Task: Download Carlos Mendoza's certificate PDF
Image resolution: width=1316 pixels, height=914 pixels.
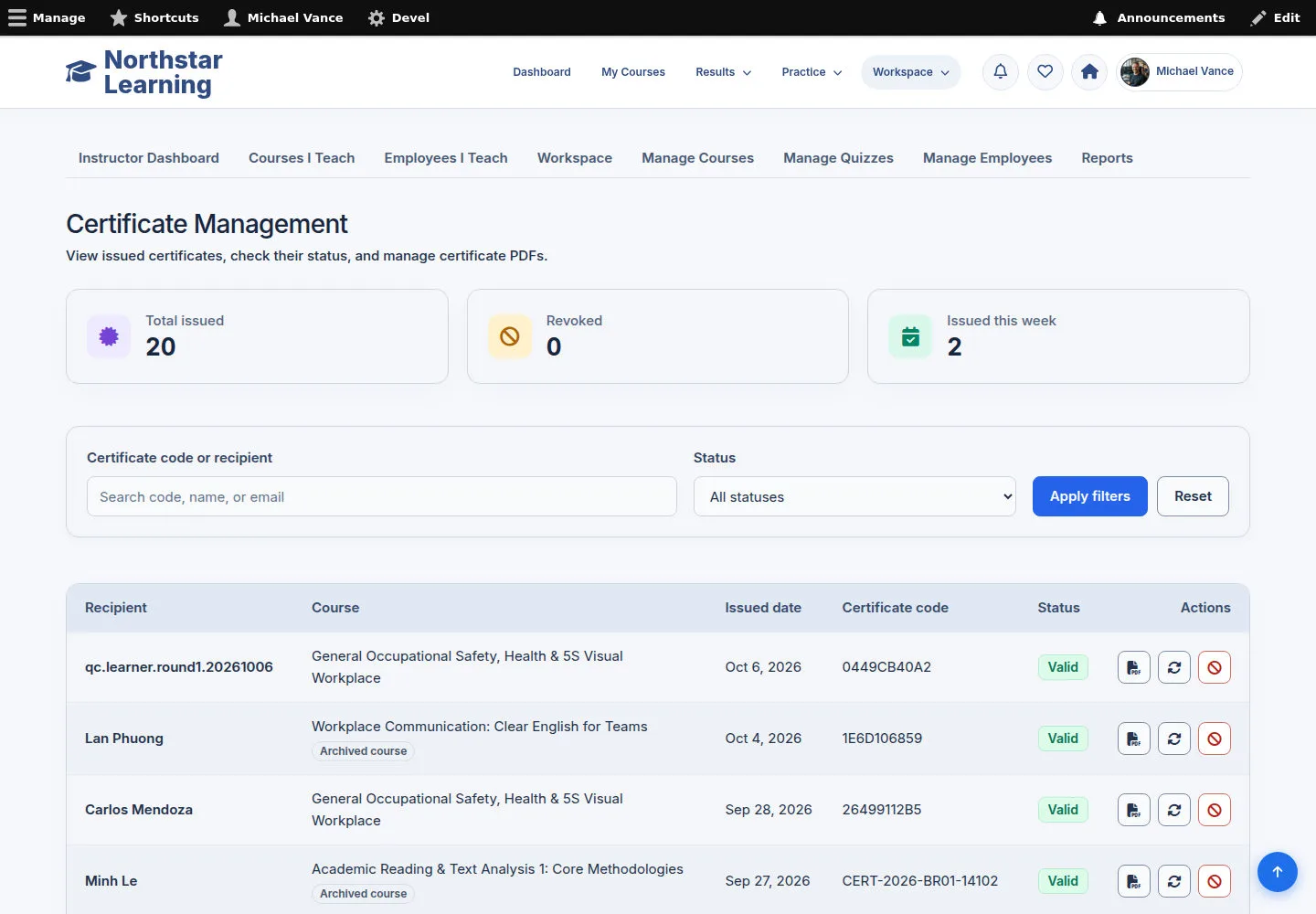Action: click(x=1134, y=810)
